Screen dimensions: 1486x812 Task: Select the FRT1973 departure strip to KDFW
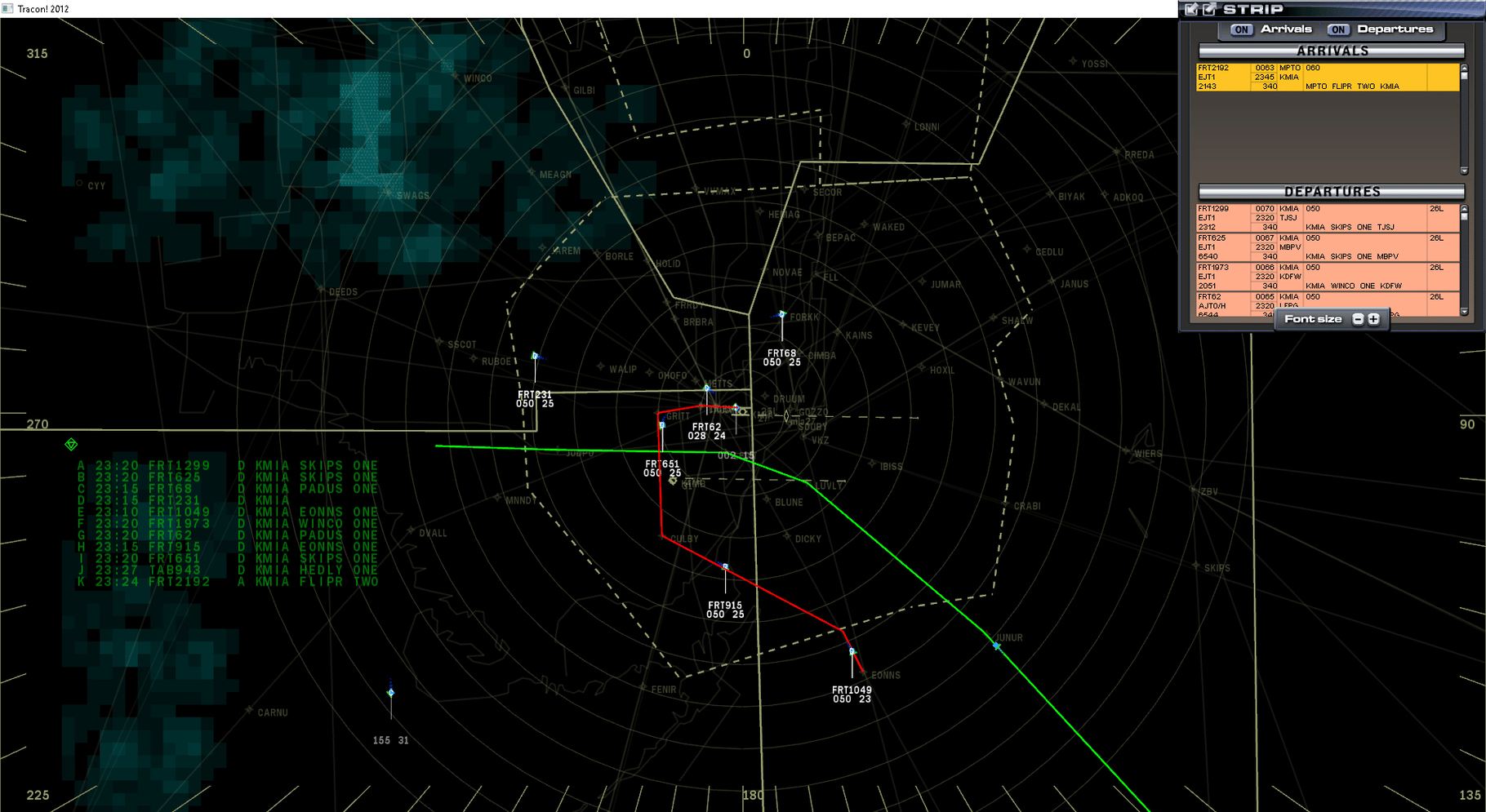(1328, 277)
